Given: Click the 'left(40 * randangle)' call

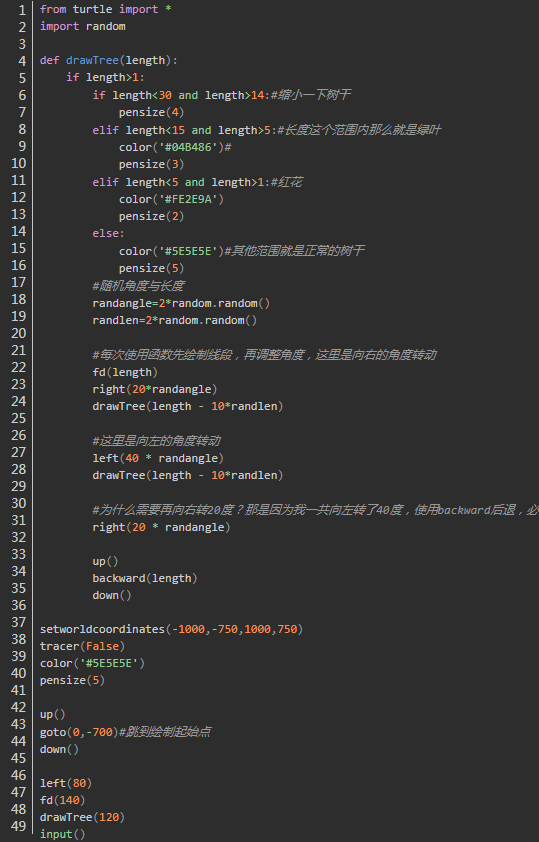Looking at the screenshot, I should point(158,458).
